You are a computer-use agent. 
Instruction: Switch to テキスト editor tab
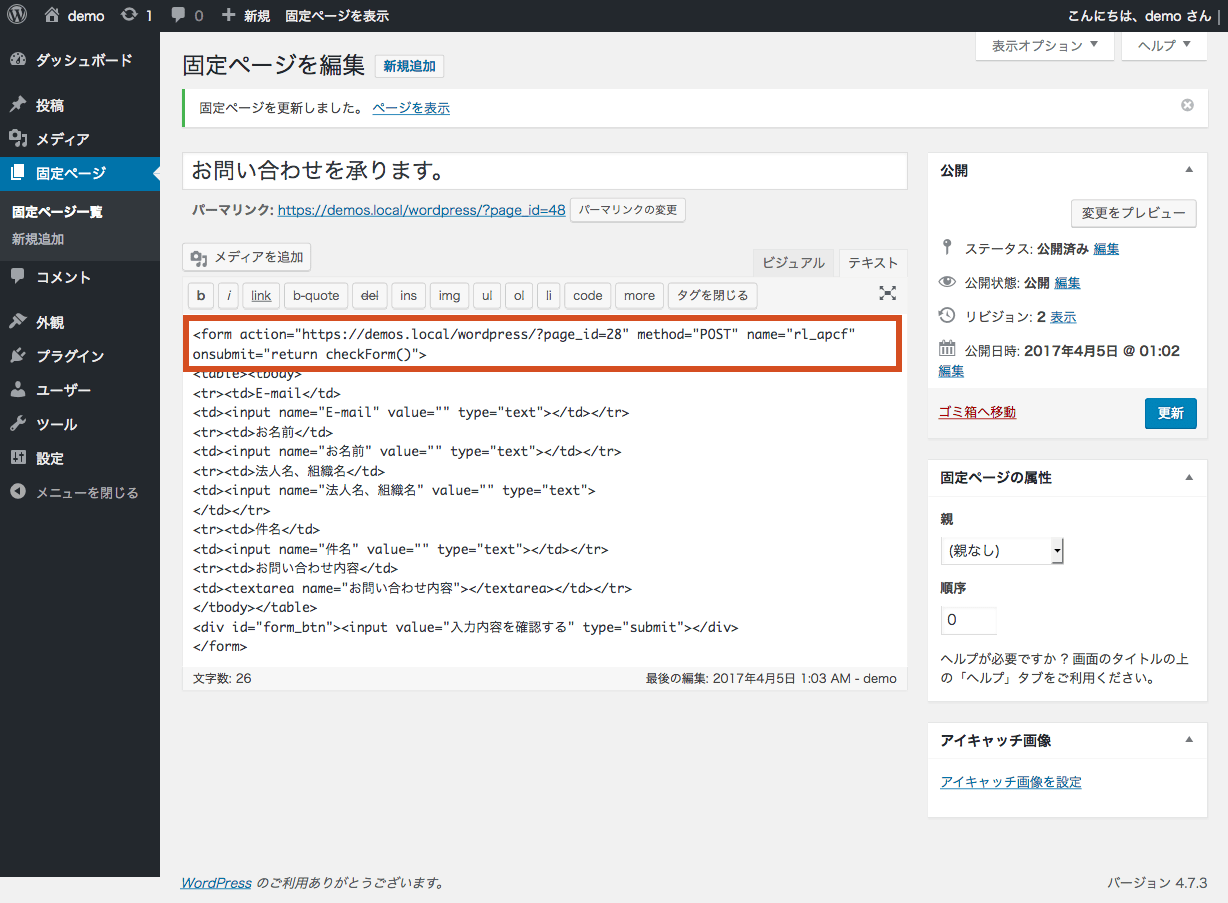coord(873,262)
